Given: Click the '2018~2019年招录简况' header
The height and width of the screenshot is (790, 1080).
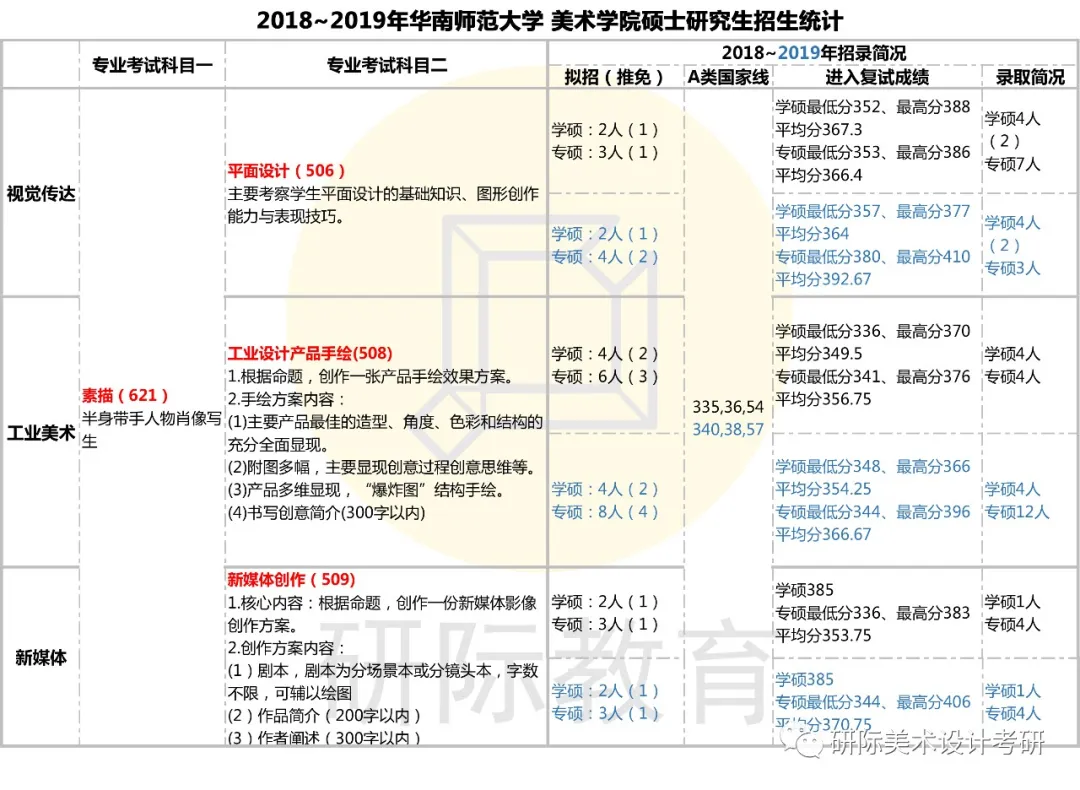Looking at the screenshot, I should click(x=813, y=52).
